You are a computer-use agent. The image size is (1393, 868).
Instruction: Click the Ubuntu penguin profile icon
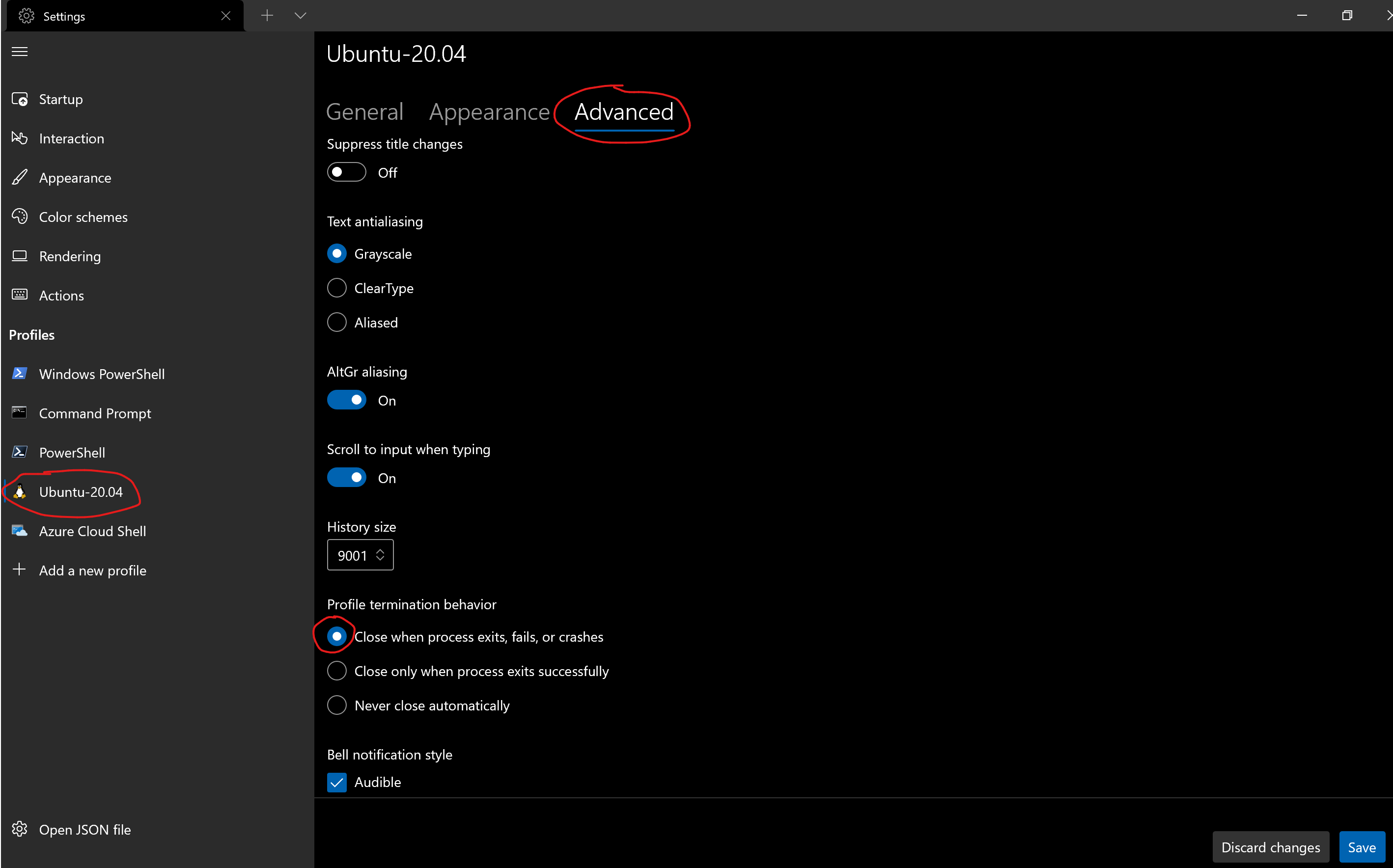pos(20,491)
